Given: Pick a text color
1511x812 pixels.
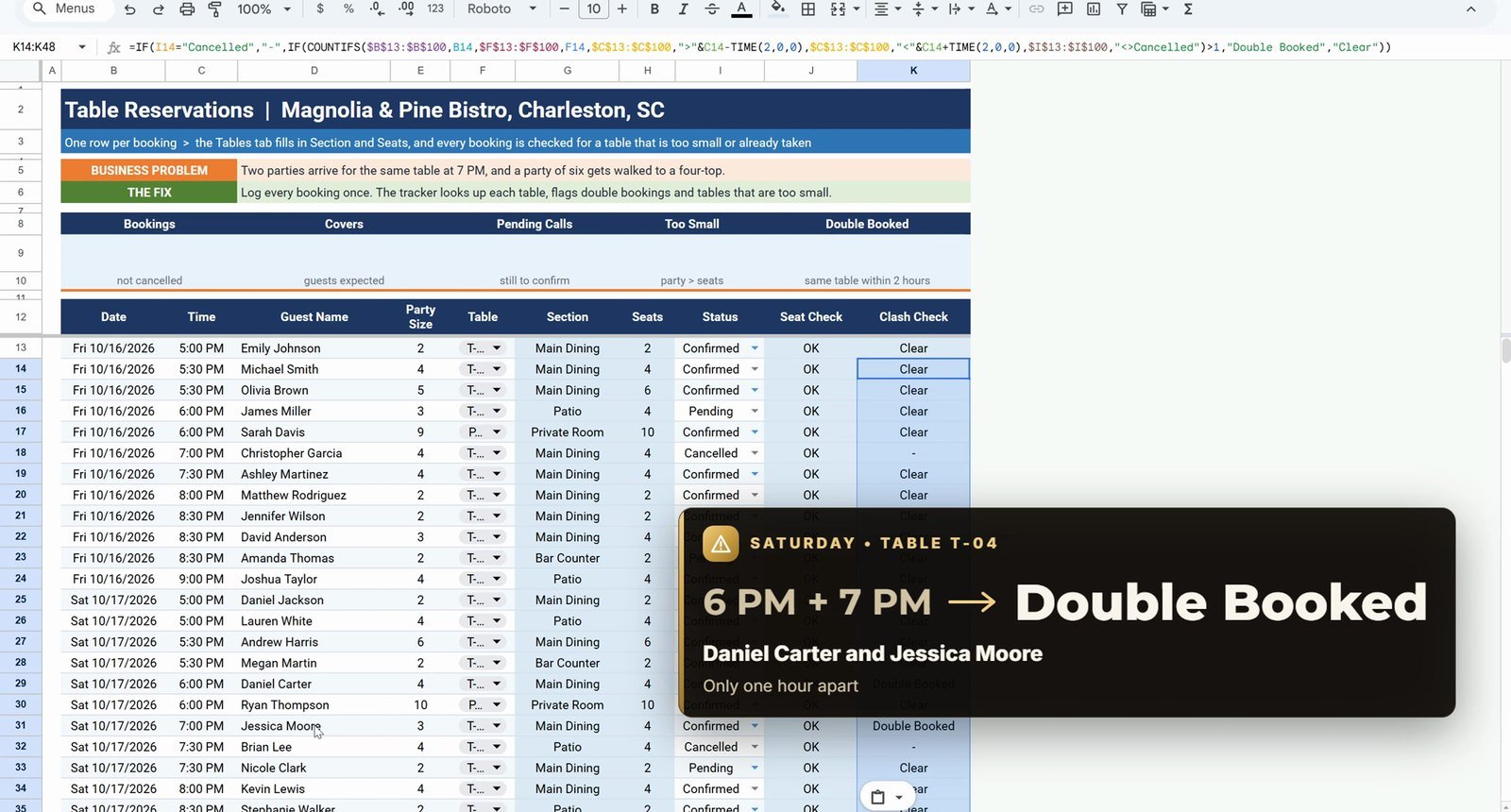Looking at the screenshot, I should (742, 9).
